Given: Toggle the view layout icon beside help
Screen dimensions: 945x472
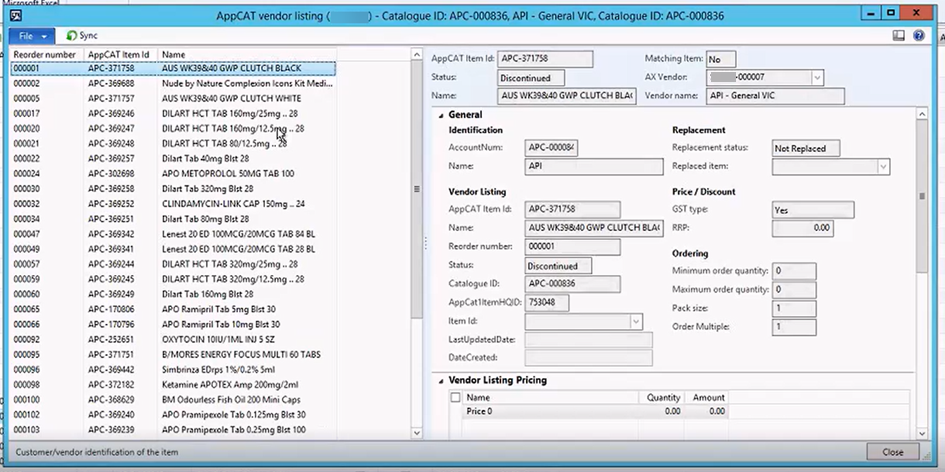Looking at the screenshot, I should coord(899,36).
